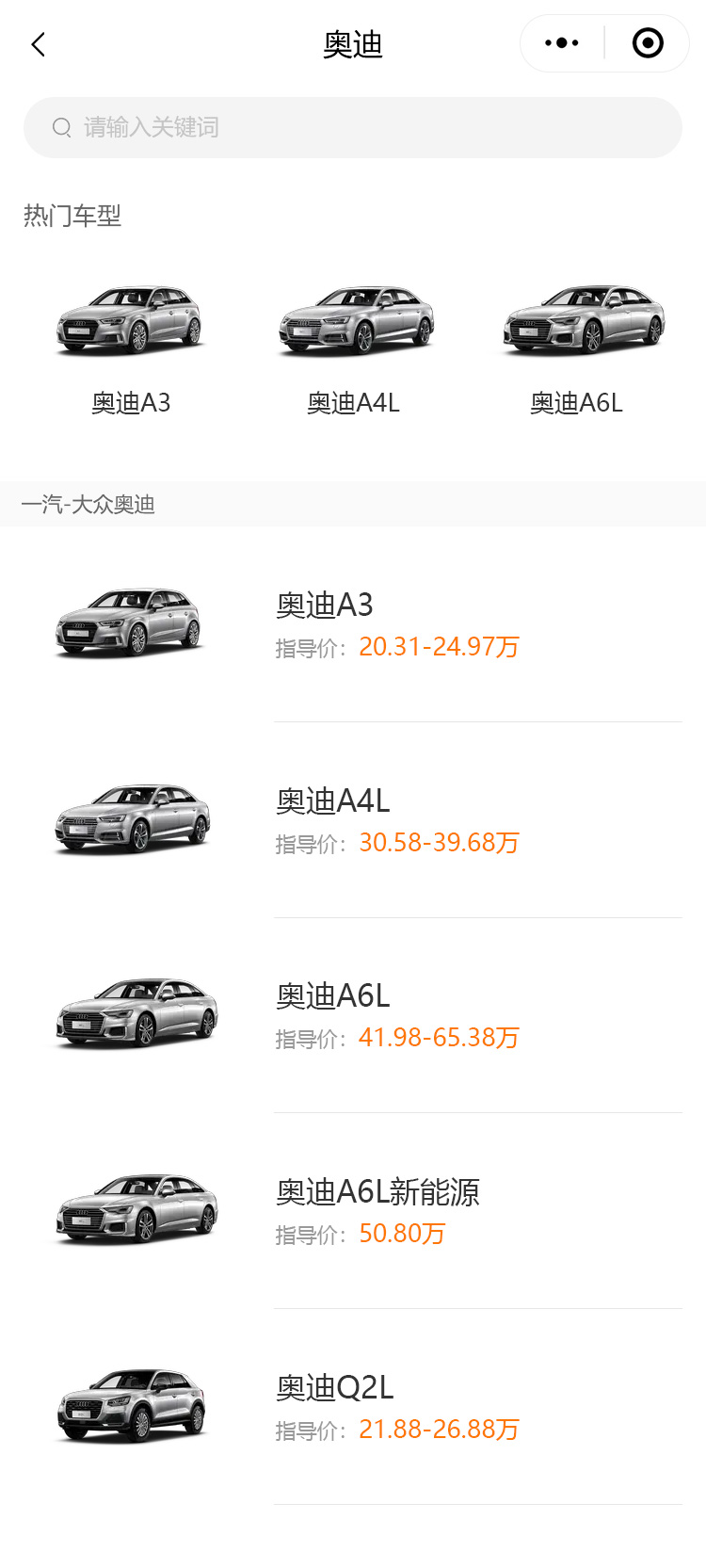This screenshot has width=706, height=1568.
Task: Open the 奥迪Q2L list entry
Action: coord(335,1387)
